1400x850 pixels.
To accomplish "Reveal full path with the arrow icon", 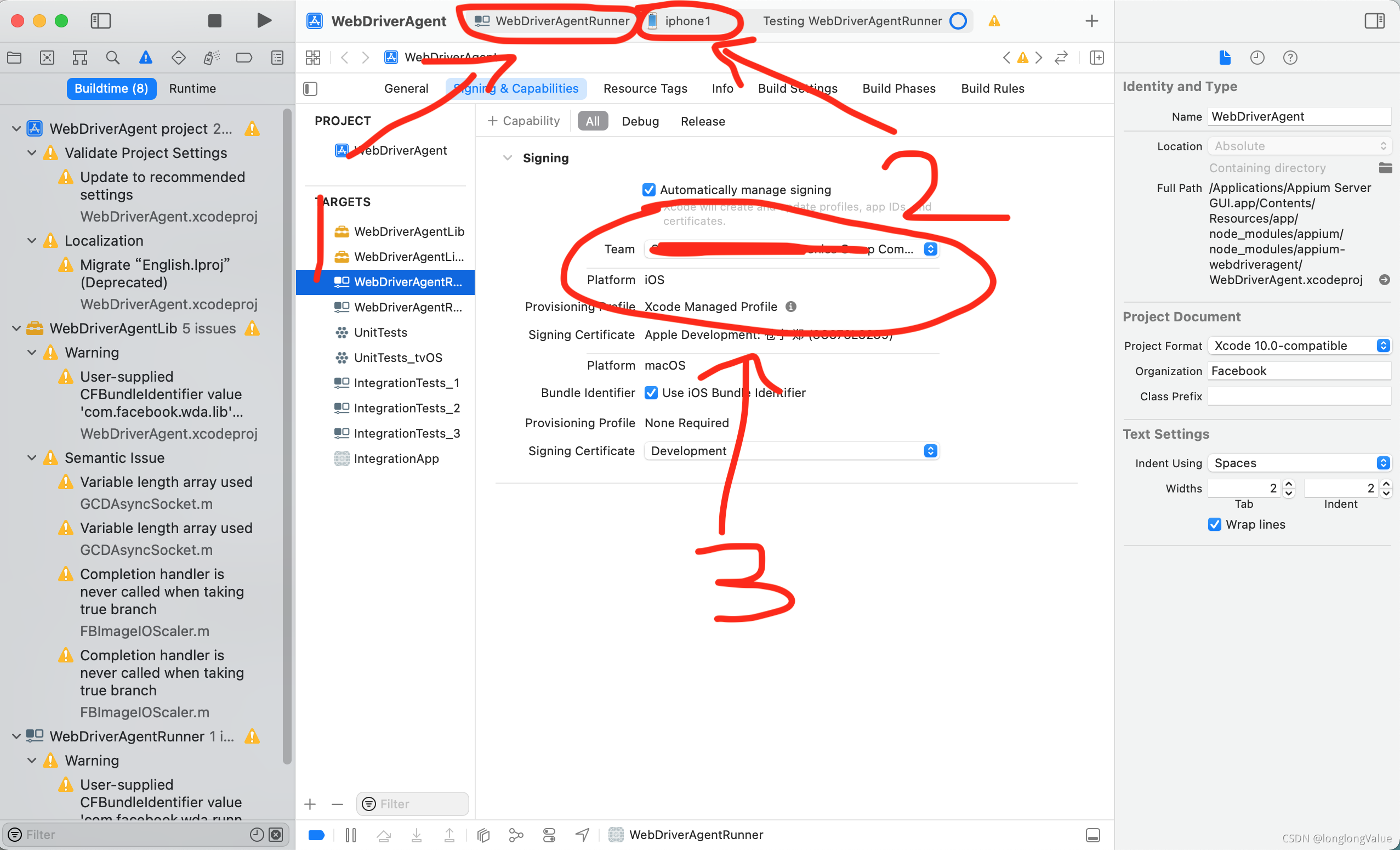I will coord(1385,280).
